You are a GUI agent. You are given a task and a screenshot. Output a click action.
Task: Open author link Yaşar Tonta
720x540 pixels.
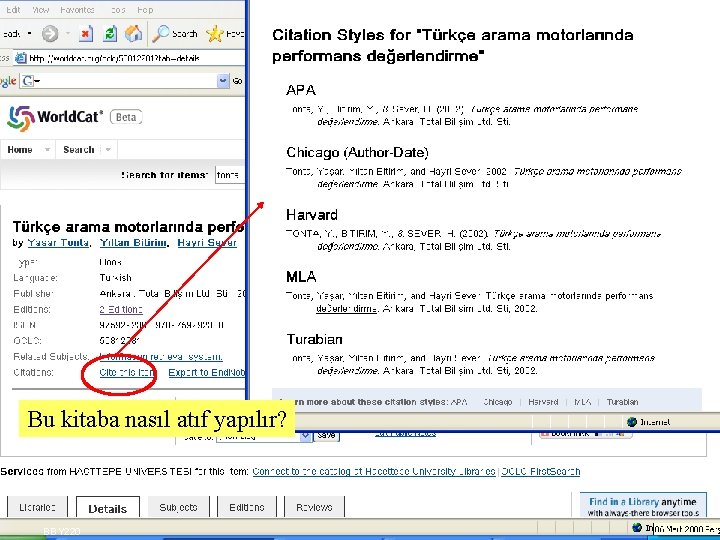click(x=58, y=243)
